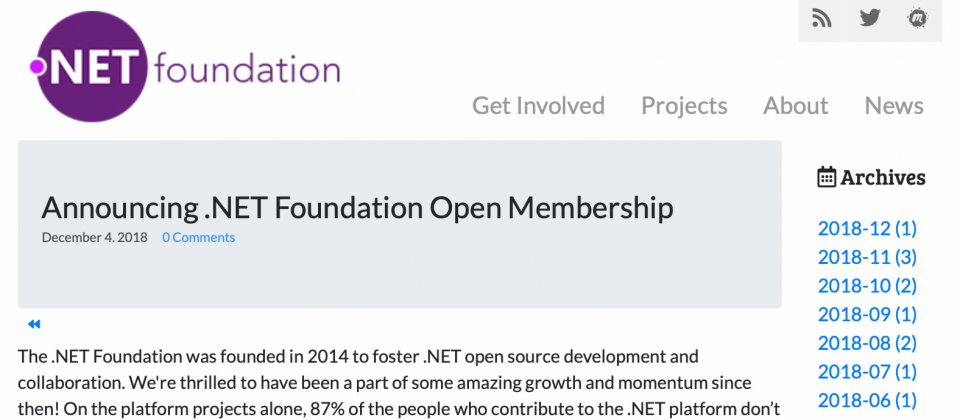960x420 pixels.
Task: Open the Meetup icon link
Action: 917,18
